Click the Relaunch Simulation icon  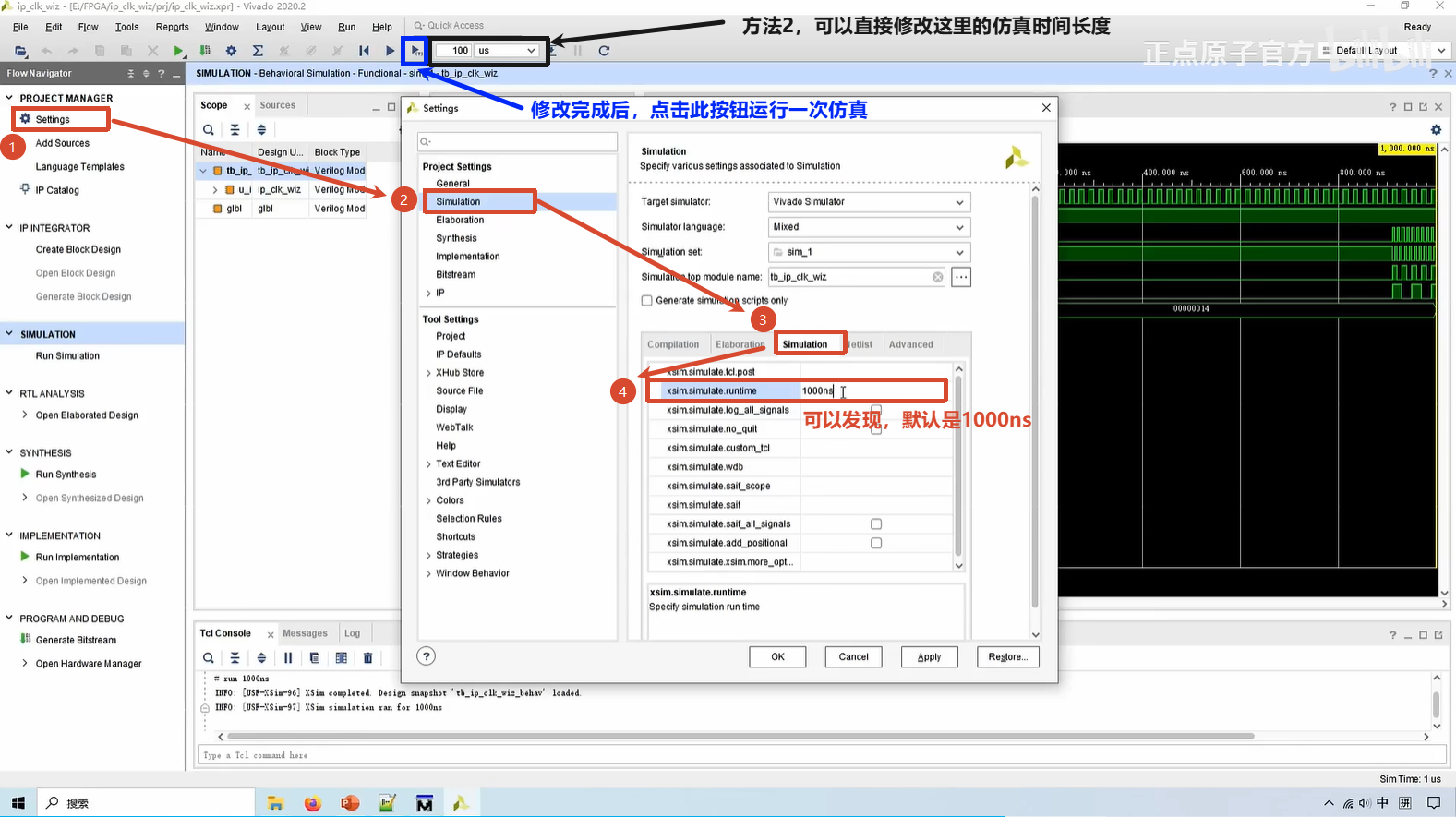point(604,51)
